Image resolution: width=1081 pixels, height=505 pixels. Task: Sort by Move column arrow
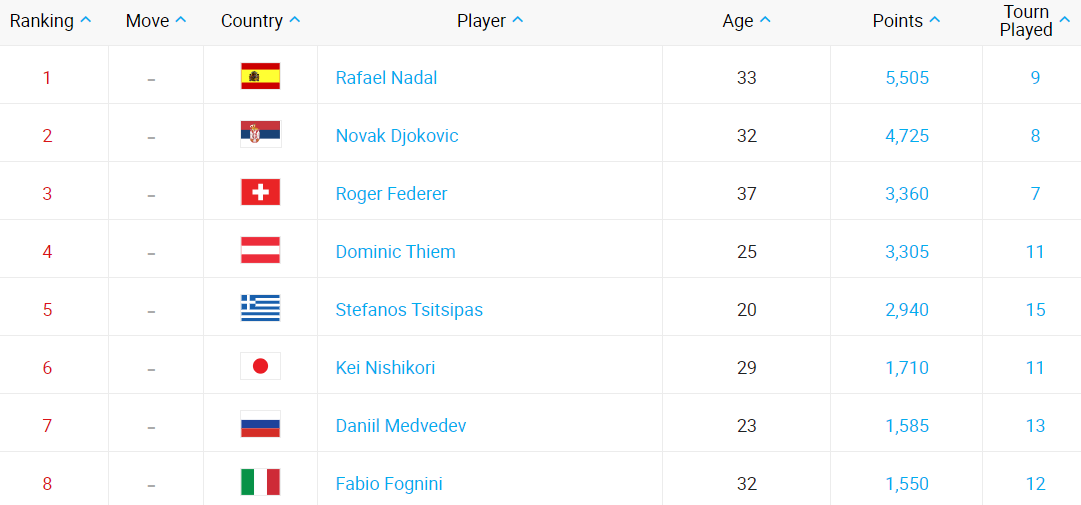point(155,21)
